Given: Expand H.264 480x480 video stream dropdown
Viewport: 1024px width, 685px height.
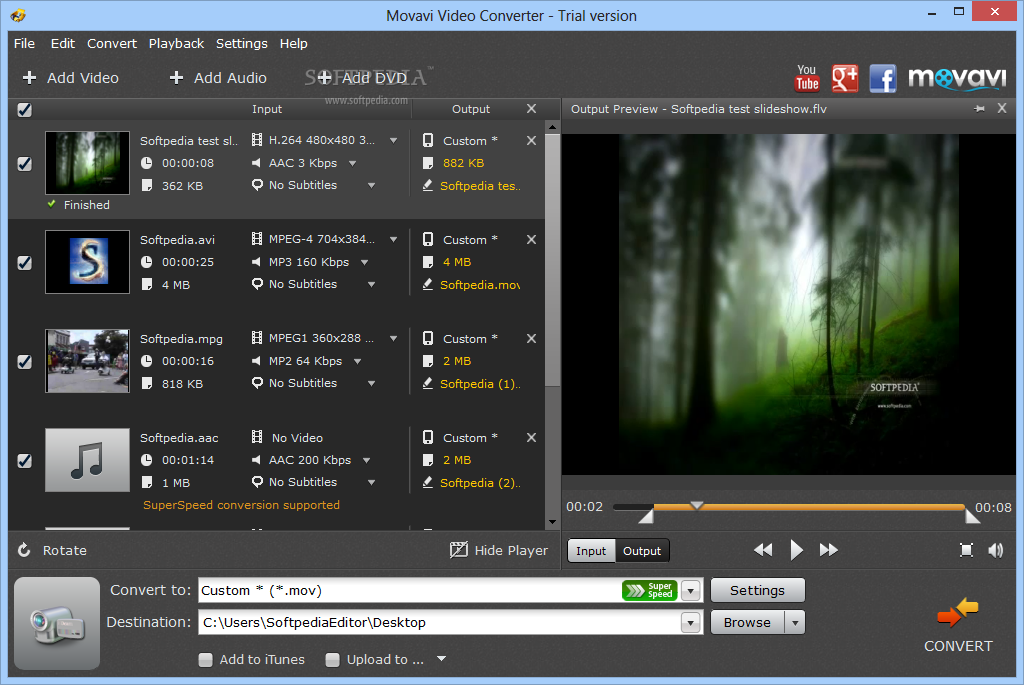Looking at the screenshot, I should pyautogui.click(x=394, y=140).
